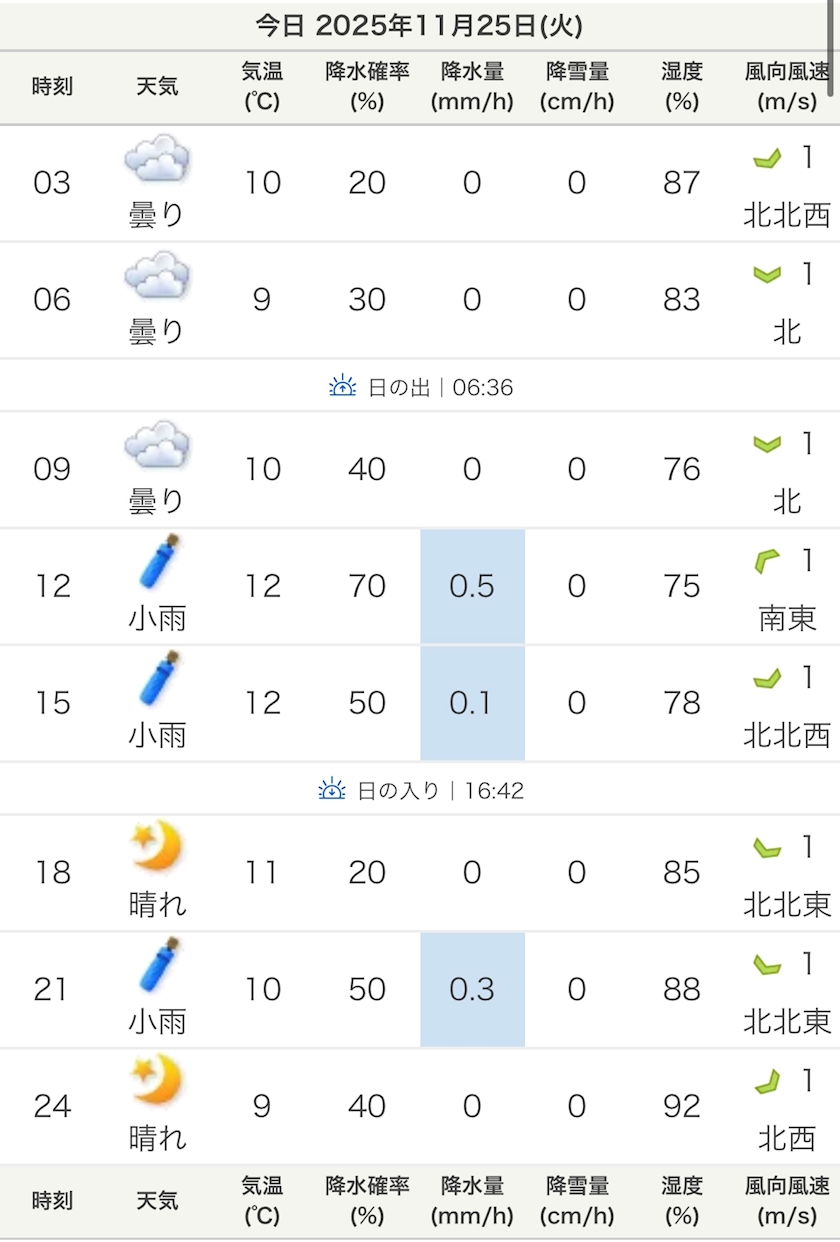Click the top 降水確率 column header

(x=367, y=87)
